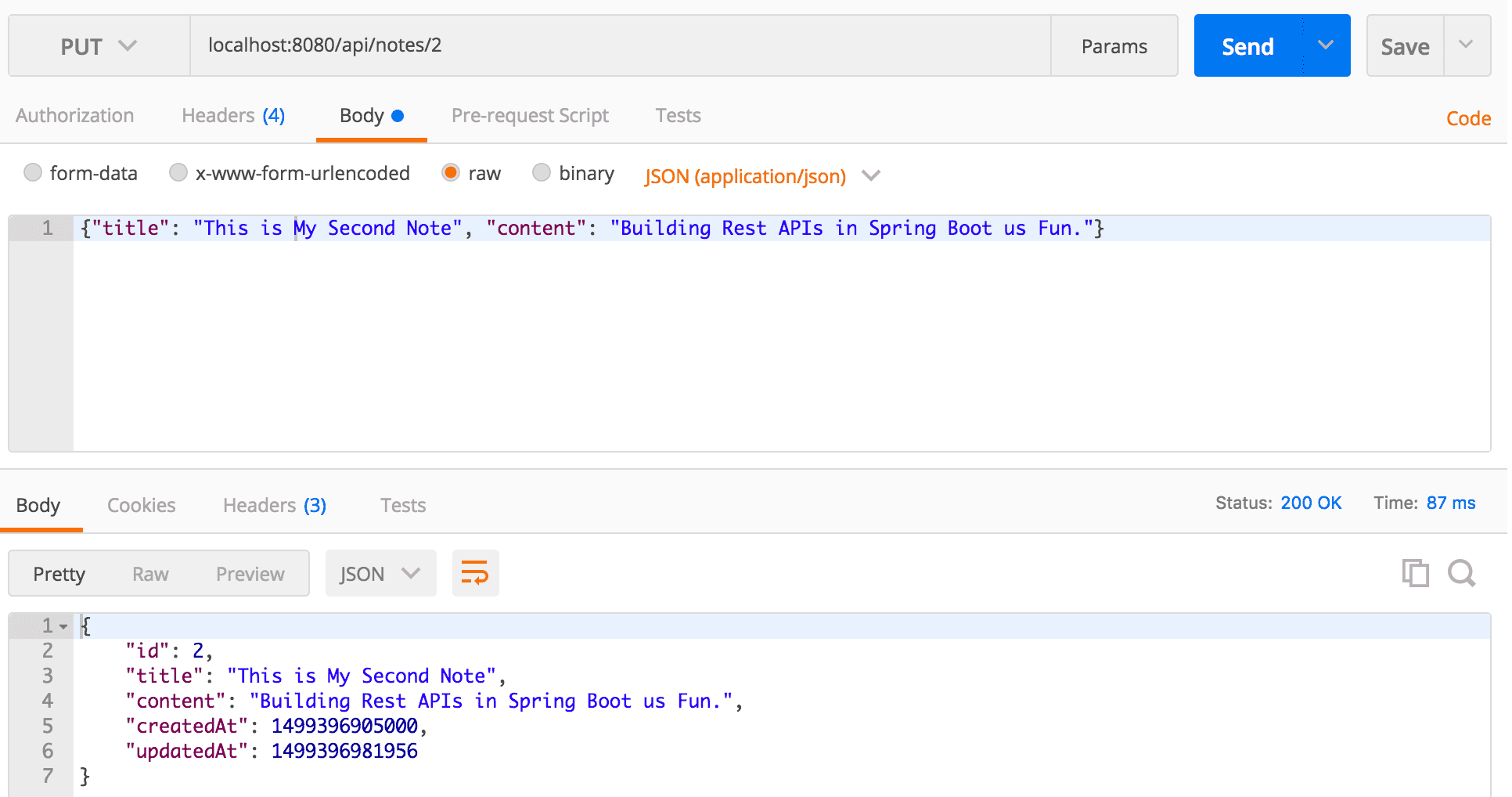Collapse the JSON object on response line 1
The width and height of the screenshot is (1512, 797).
coord(63,626)
